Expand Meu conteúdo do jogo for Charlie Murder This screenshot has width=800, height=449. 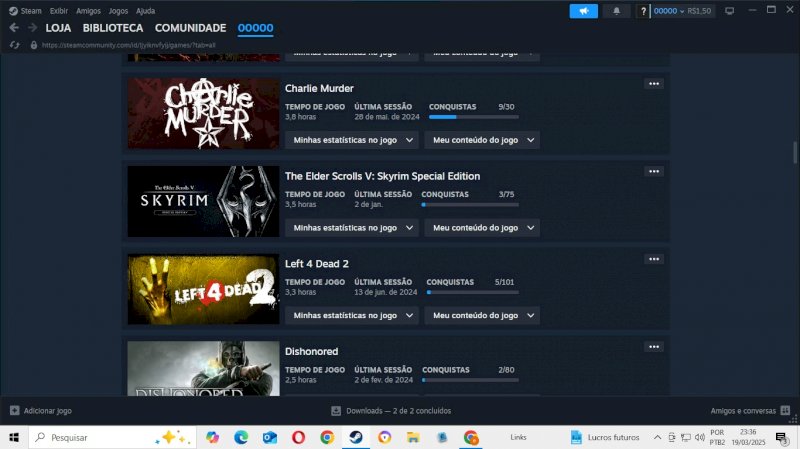click(482, 140)
